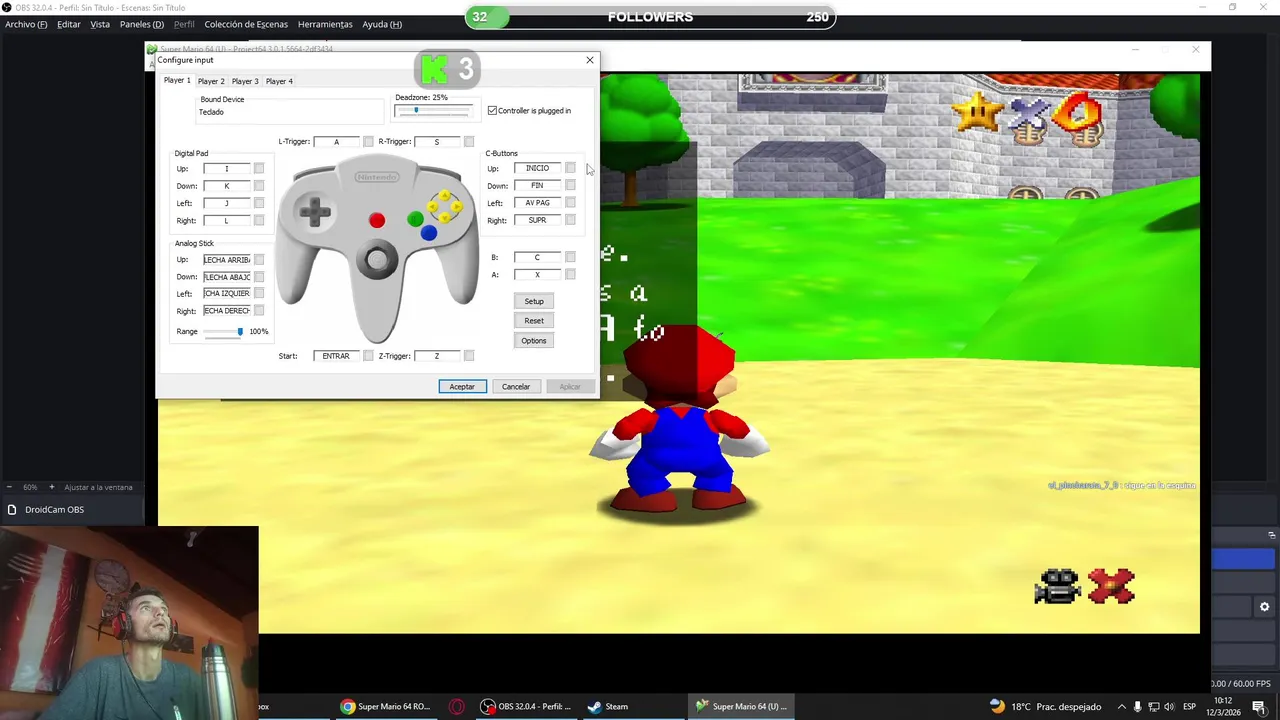Open Chrome 'Super Mario 64 RO...' taskbar item
Image resolution: width=1280 pixels, height=720 pixels.
385,706
